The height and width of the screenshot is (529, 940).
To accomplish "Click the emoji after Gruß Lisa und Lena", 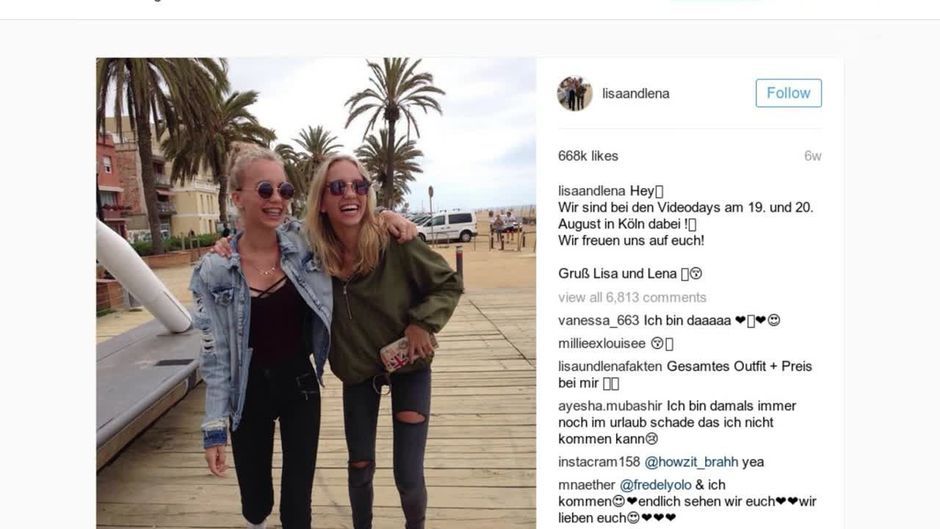I will coord(695,273).
